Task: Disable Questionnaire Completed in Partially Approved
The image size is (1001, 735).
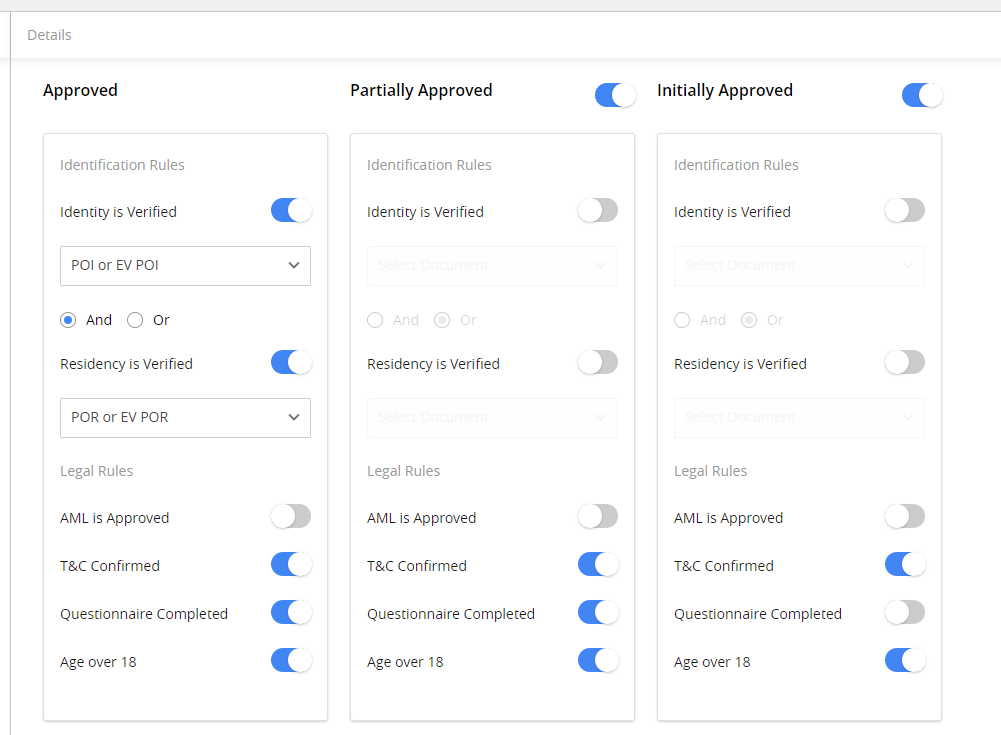Action: pyautogui.click(x=597, y=613)
